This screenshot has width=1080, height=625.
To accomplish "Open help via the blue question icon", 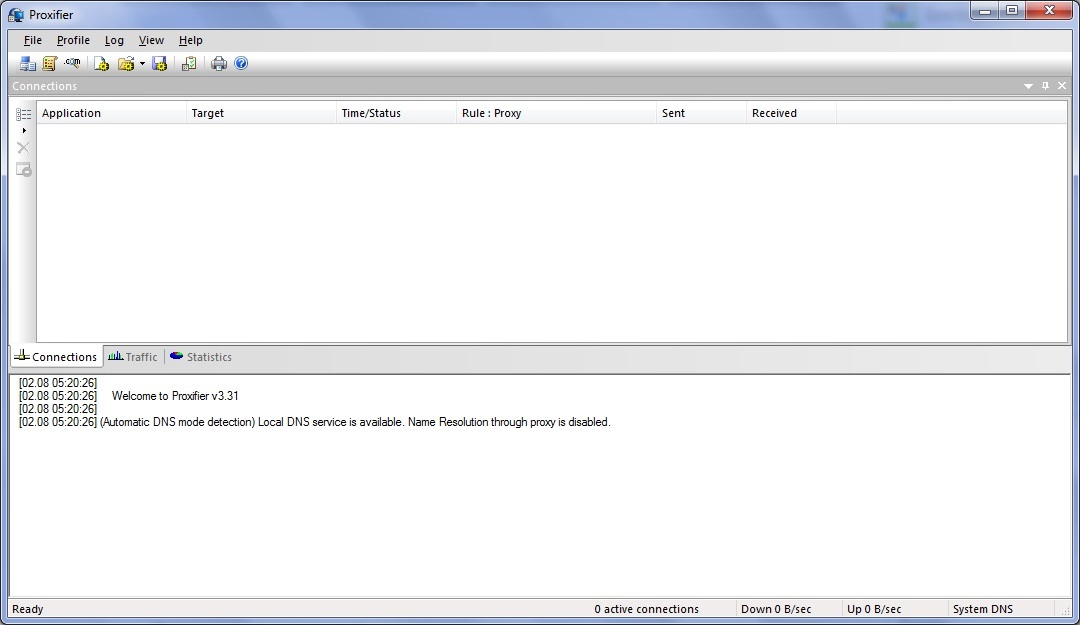I will (x=241, y=63).
